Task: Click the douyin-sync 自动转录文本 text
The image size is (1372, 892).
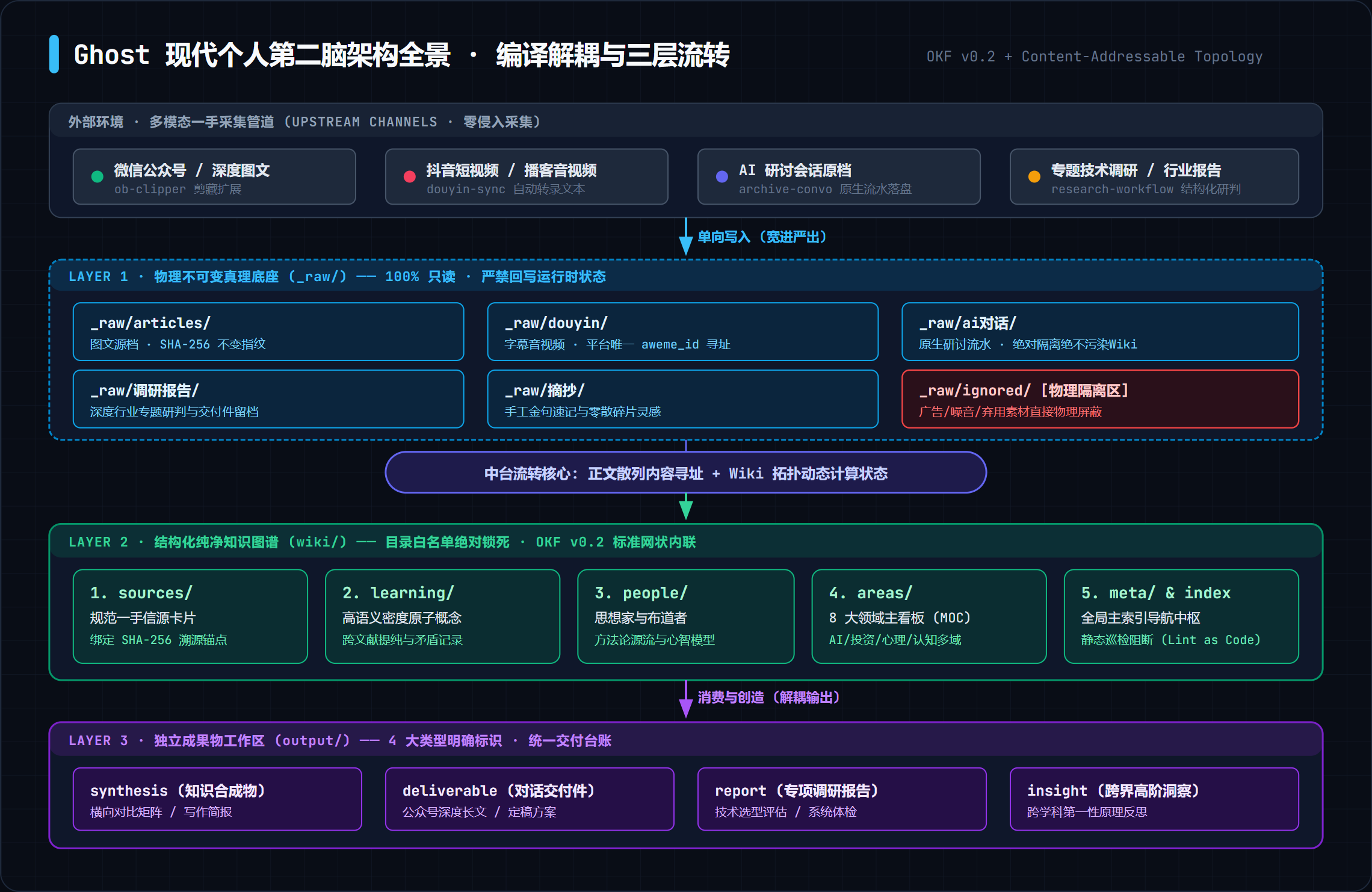Action: [x=506, y=190]
